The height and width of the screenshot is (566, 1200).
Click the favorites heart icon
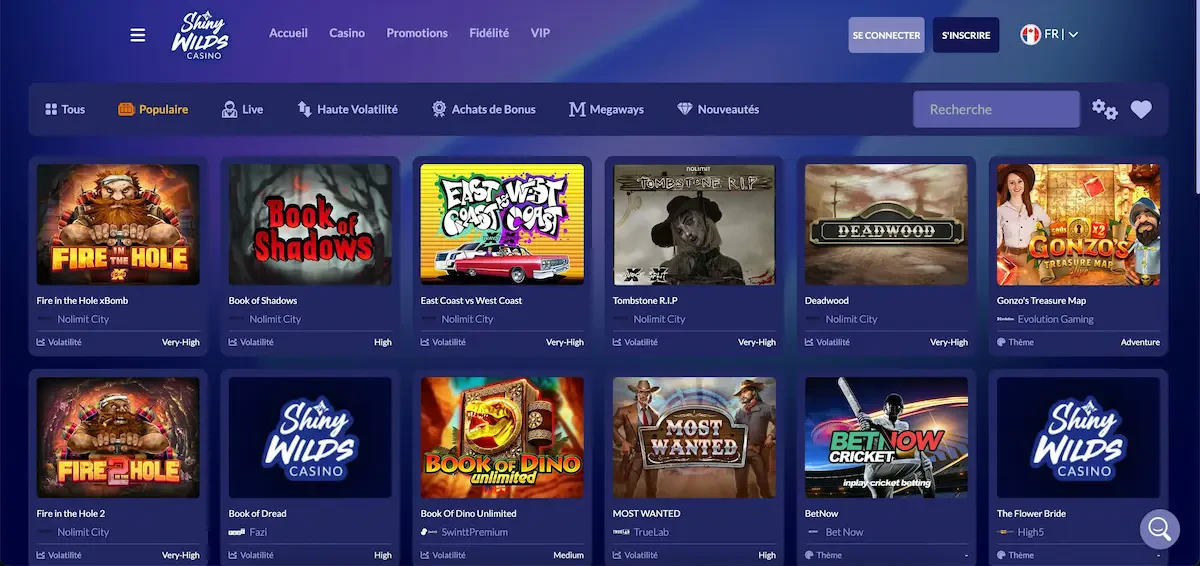pos(1141,109)
